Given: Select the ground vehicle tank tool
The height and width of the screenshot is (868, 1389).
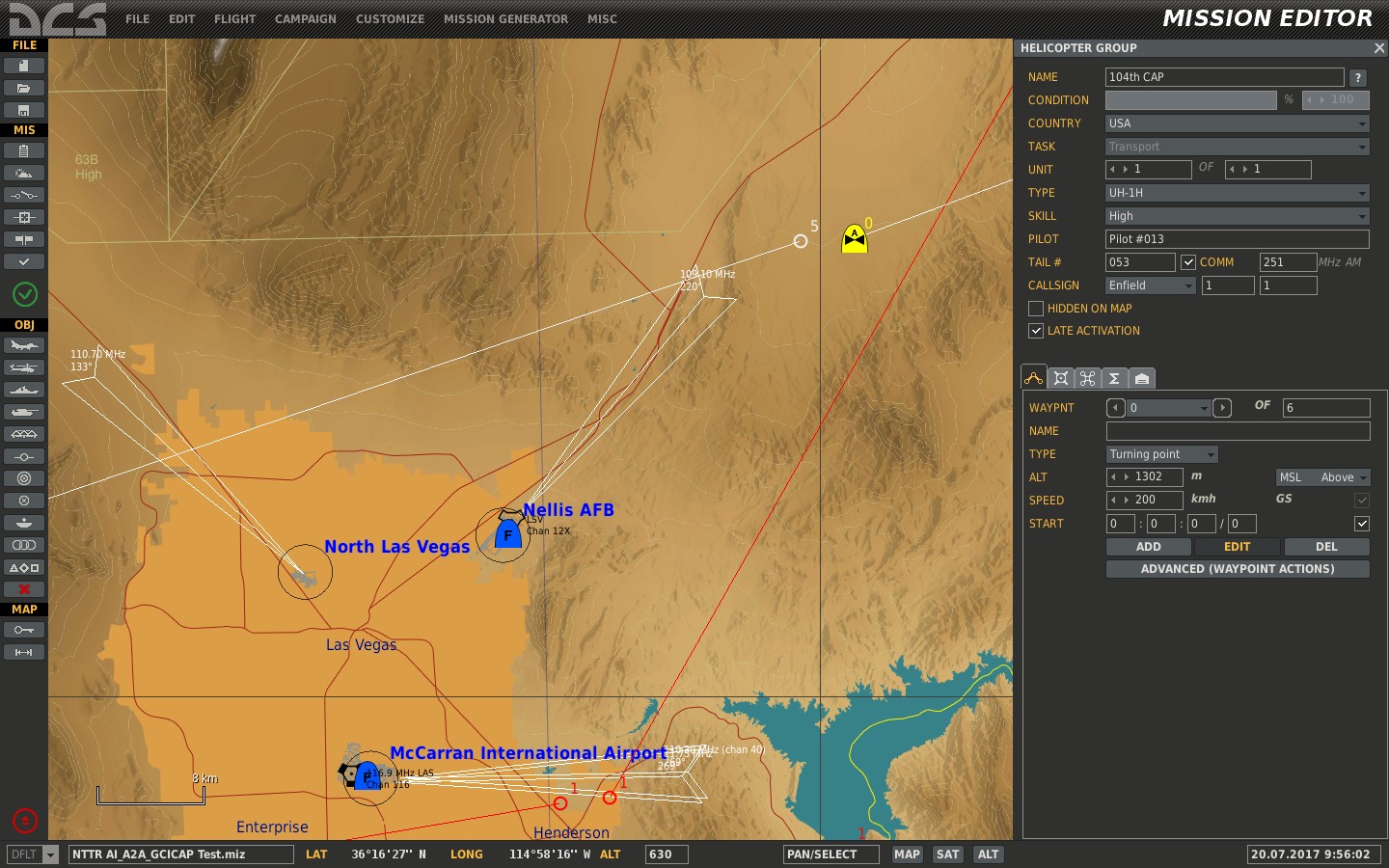Looking at the screenshot, I should 24,412.
